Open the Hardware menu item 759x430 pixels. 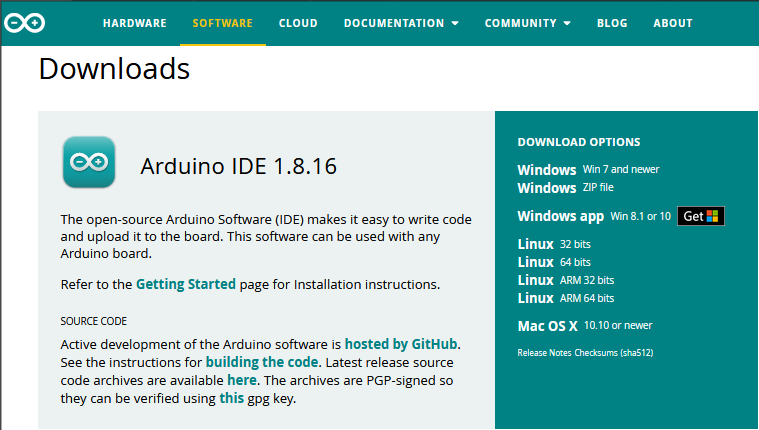tap(135, 23)
